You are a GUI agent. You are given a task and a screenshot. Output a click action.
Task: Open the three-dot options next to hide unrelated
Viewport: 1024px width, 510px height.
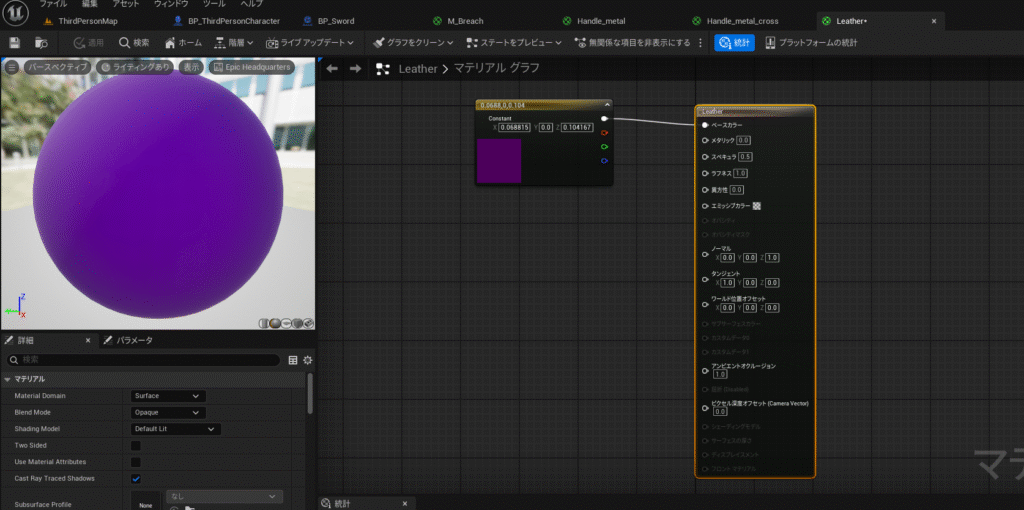[x=701, y=43]
